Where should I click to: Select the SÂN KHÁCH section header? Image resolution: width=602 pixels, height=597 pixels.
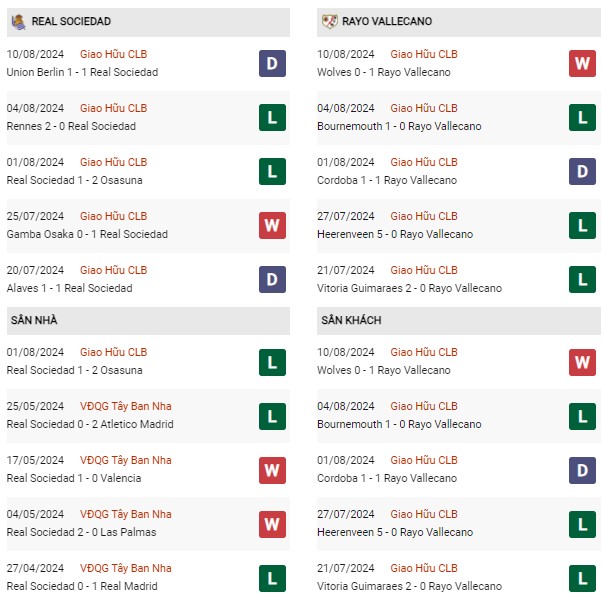click(459, 321)
